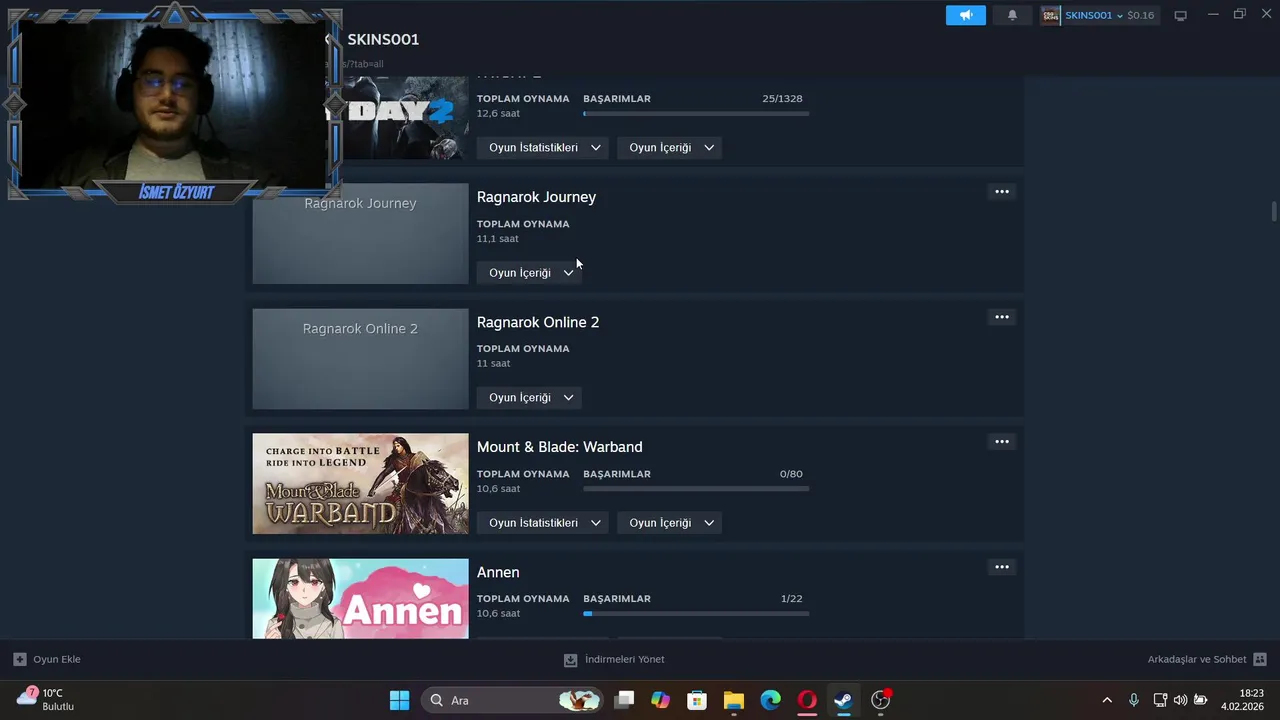Open the OBS Studio taskbar icon
The width and height of the screenshot is (1280, 720).
881,700
